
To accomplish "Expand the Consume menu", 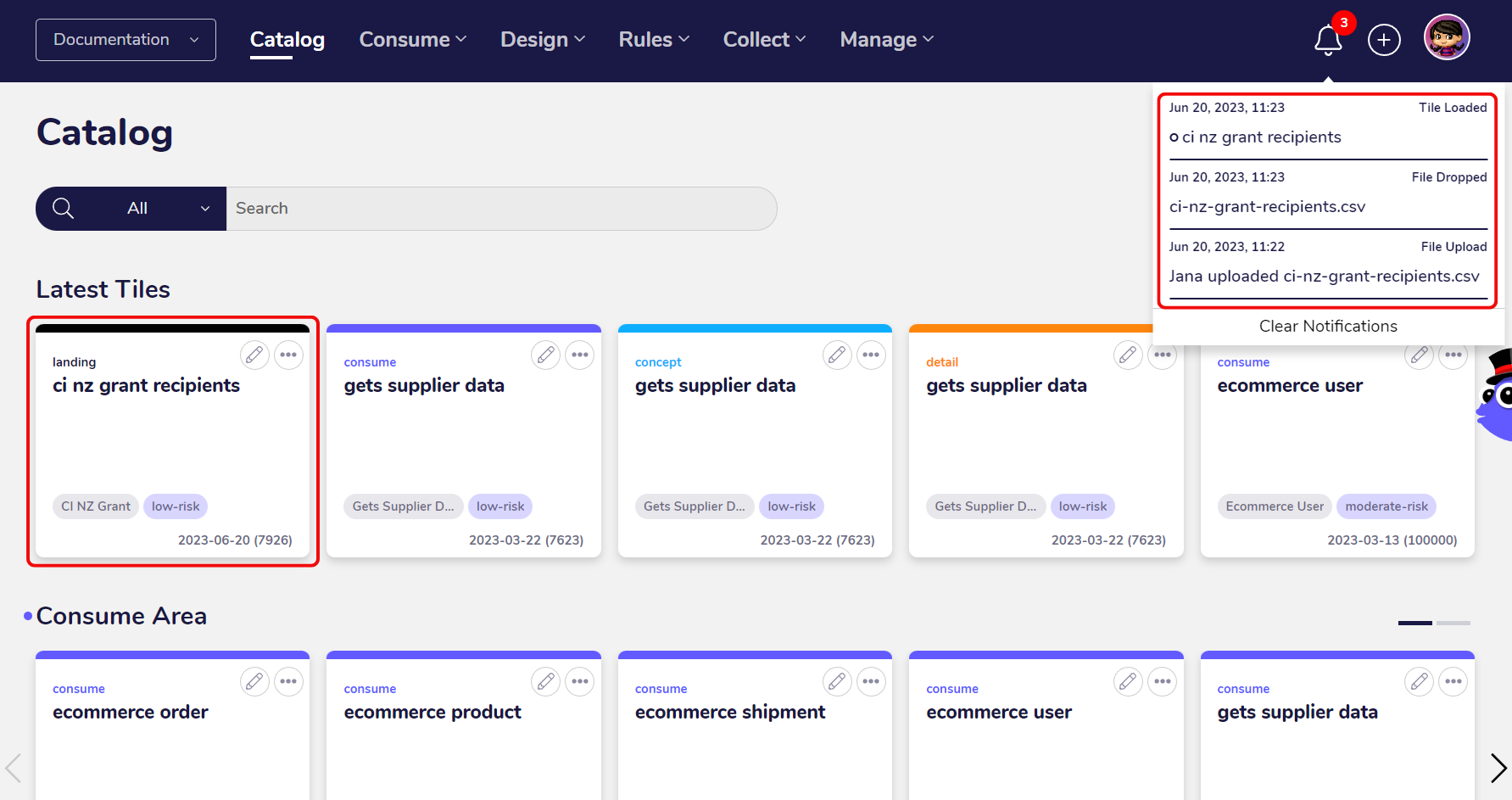I will pos(413,40).
